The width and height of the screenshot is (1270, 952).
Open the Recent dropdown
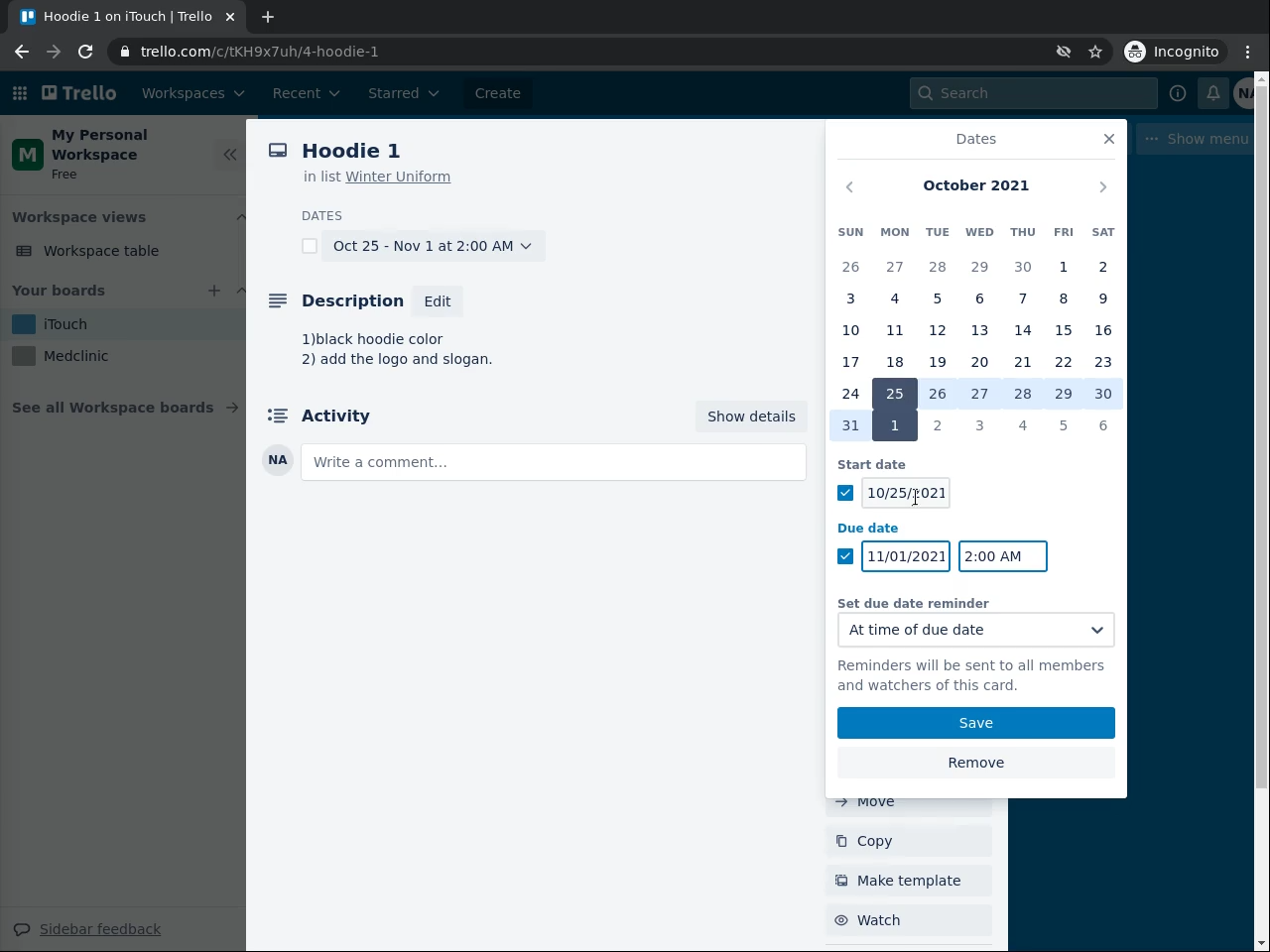[x=306, y=93]
